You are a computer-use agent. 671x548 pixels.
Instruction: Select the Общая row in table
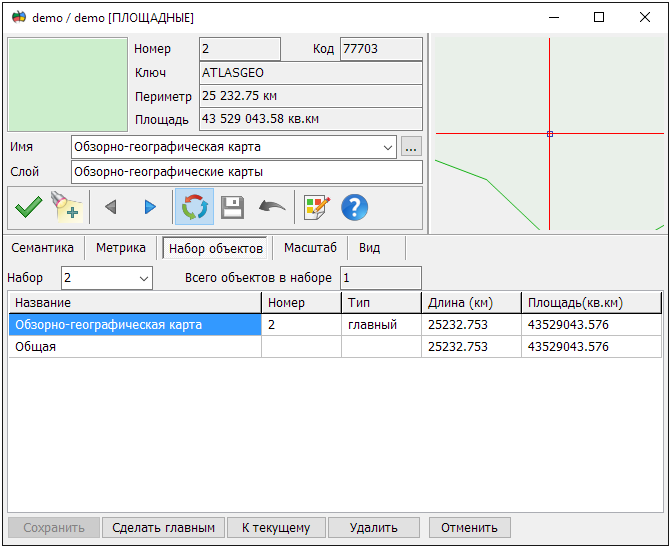point(134,346)
